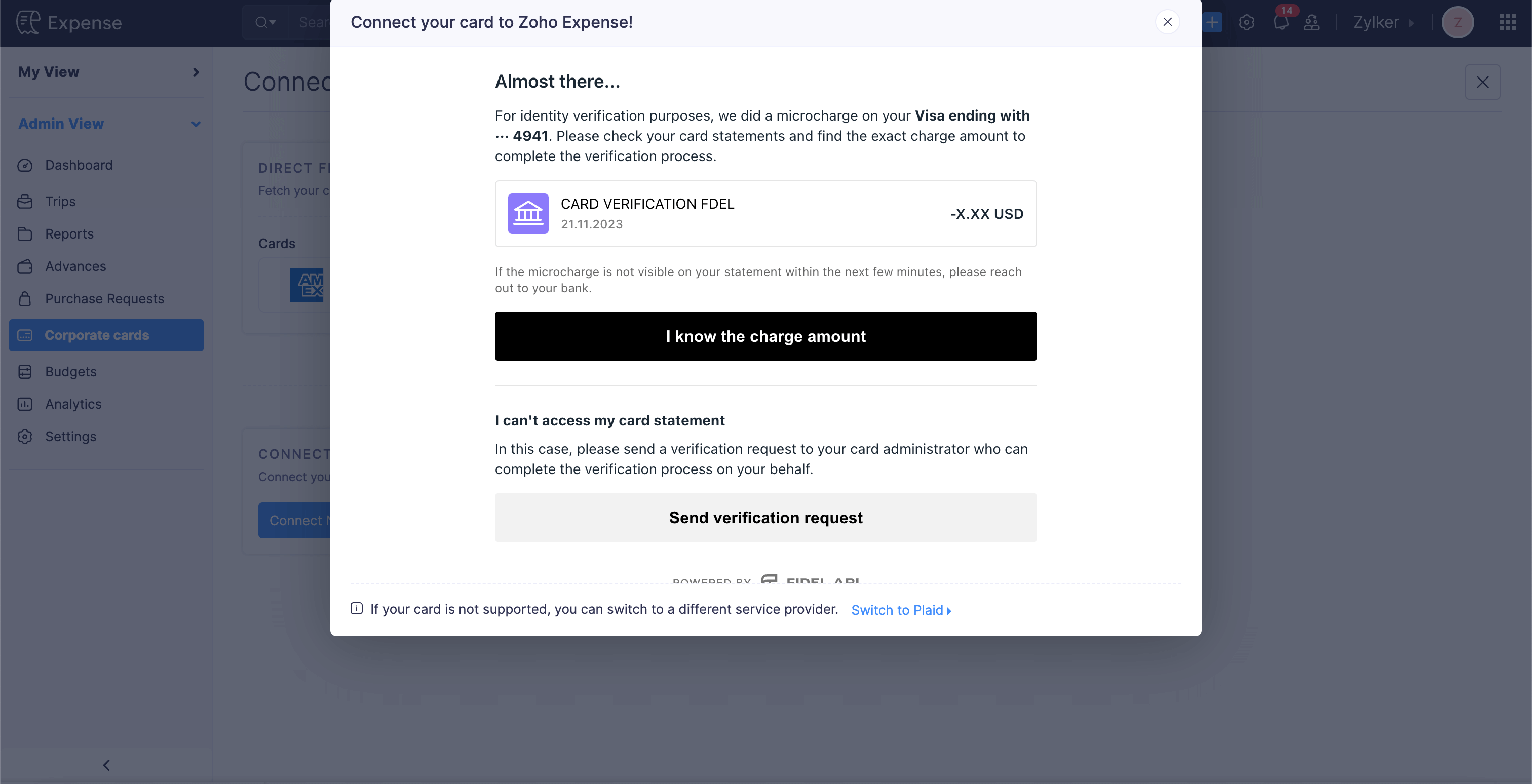Open the Analytics section
This screenshot has width=1532, height=784.
[73, 404]
